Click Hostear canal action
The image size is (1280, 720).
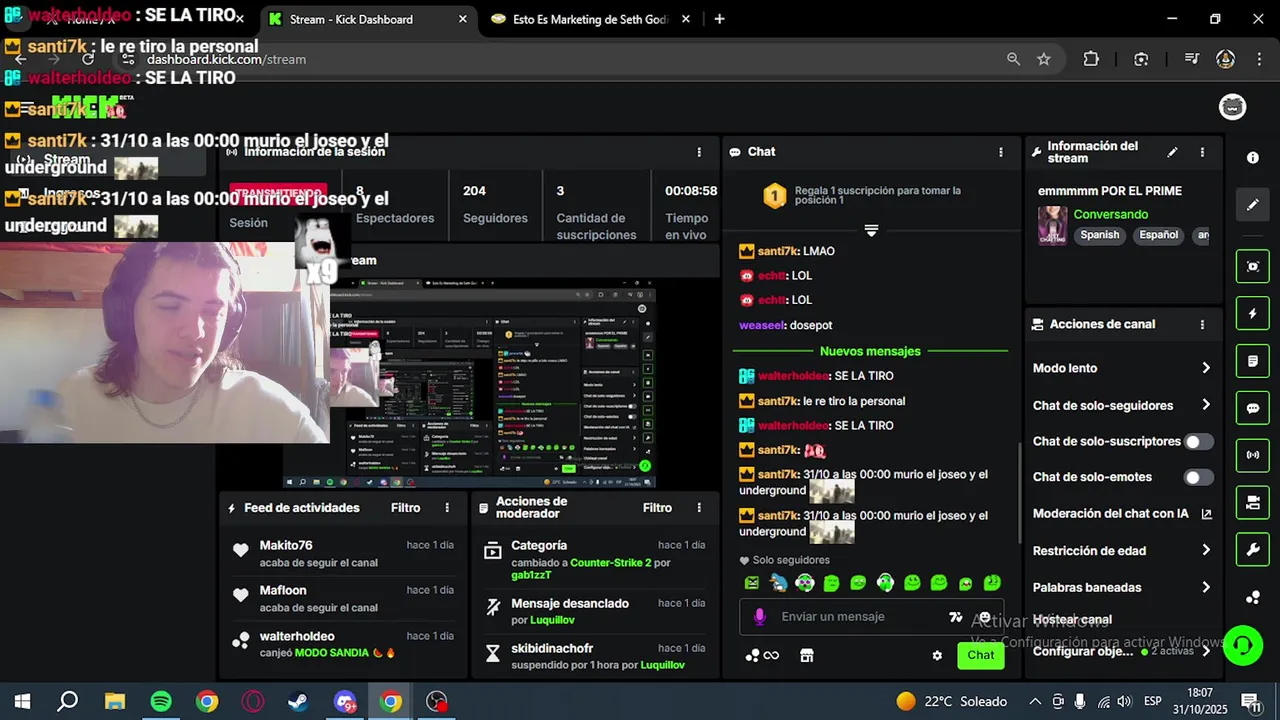click(1072, 620)
